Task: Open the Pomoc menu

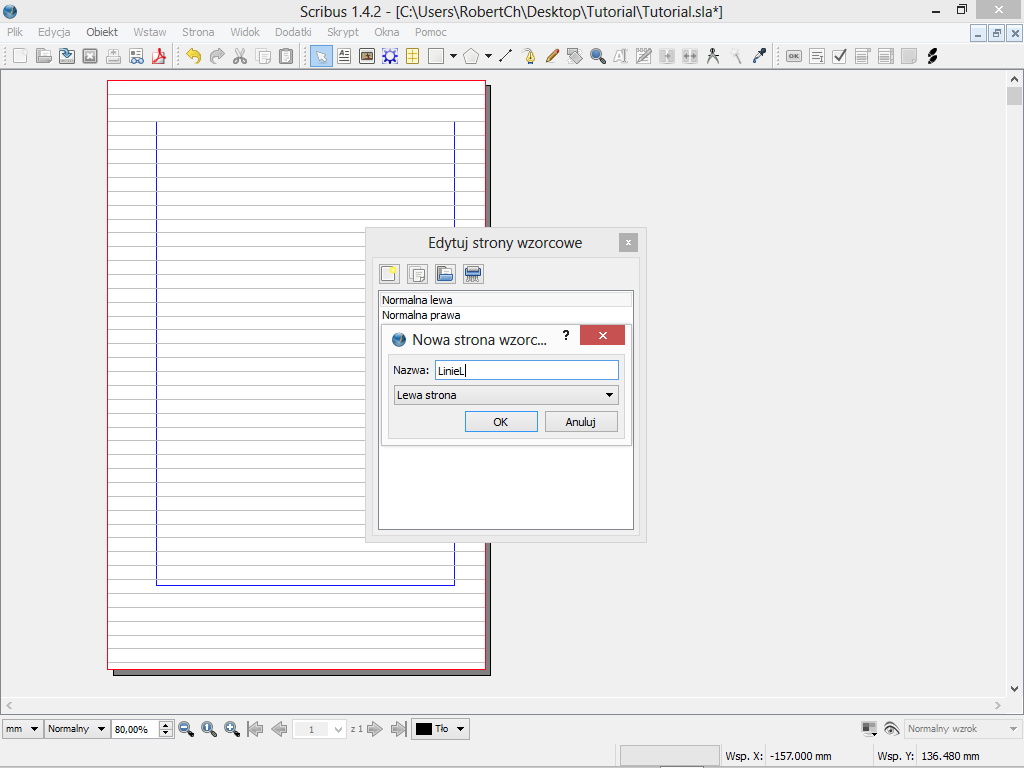Action: (x=431, y=32)
